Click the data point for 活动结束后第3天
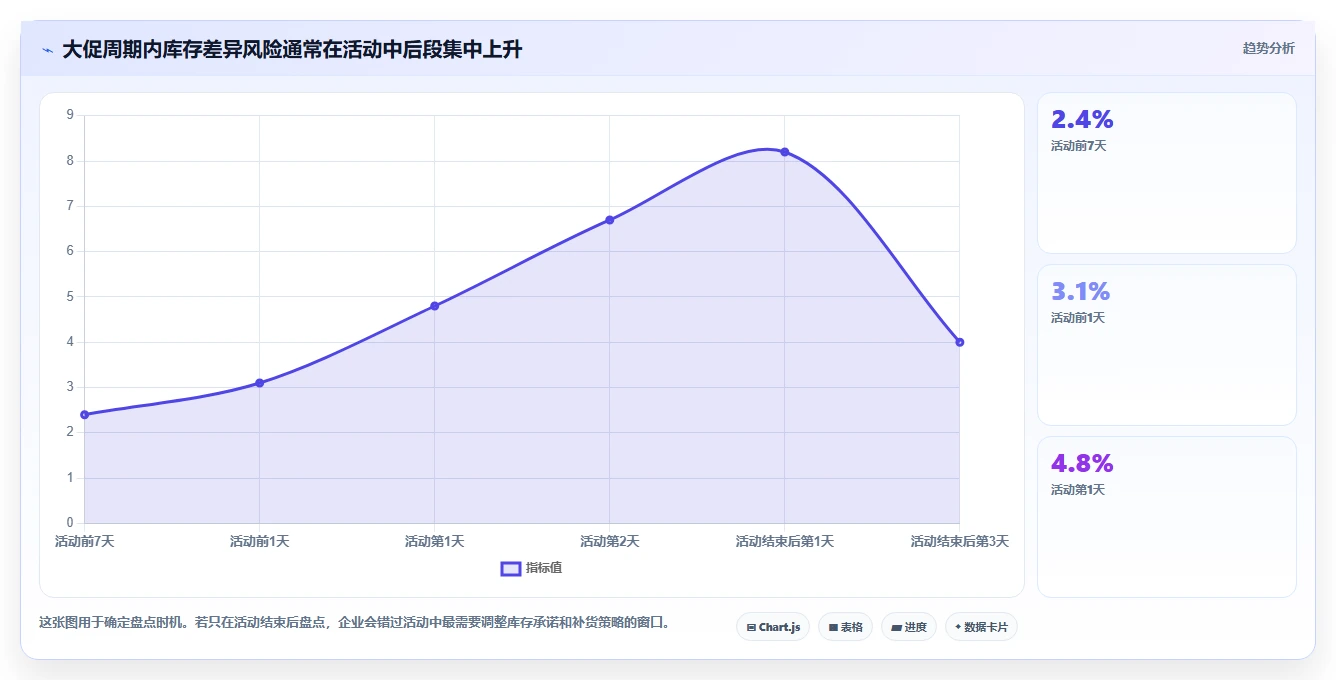 [x=959, y=342]
